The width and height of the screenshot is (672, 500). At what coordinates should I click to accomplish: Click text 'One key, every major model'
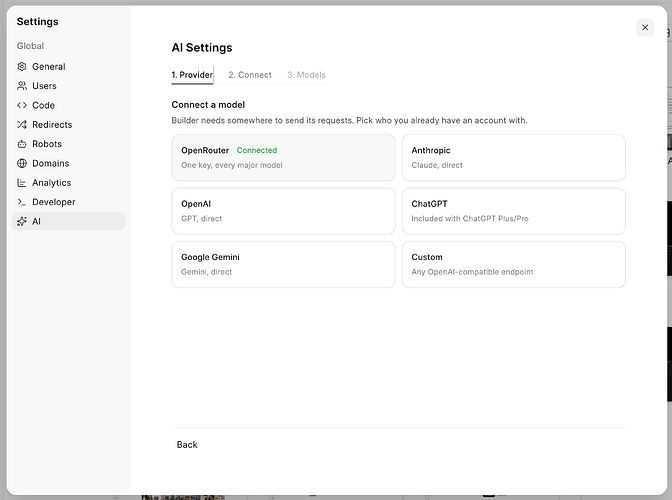pos(231,165)
